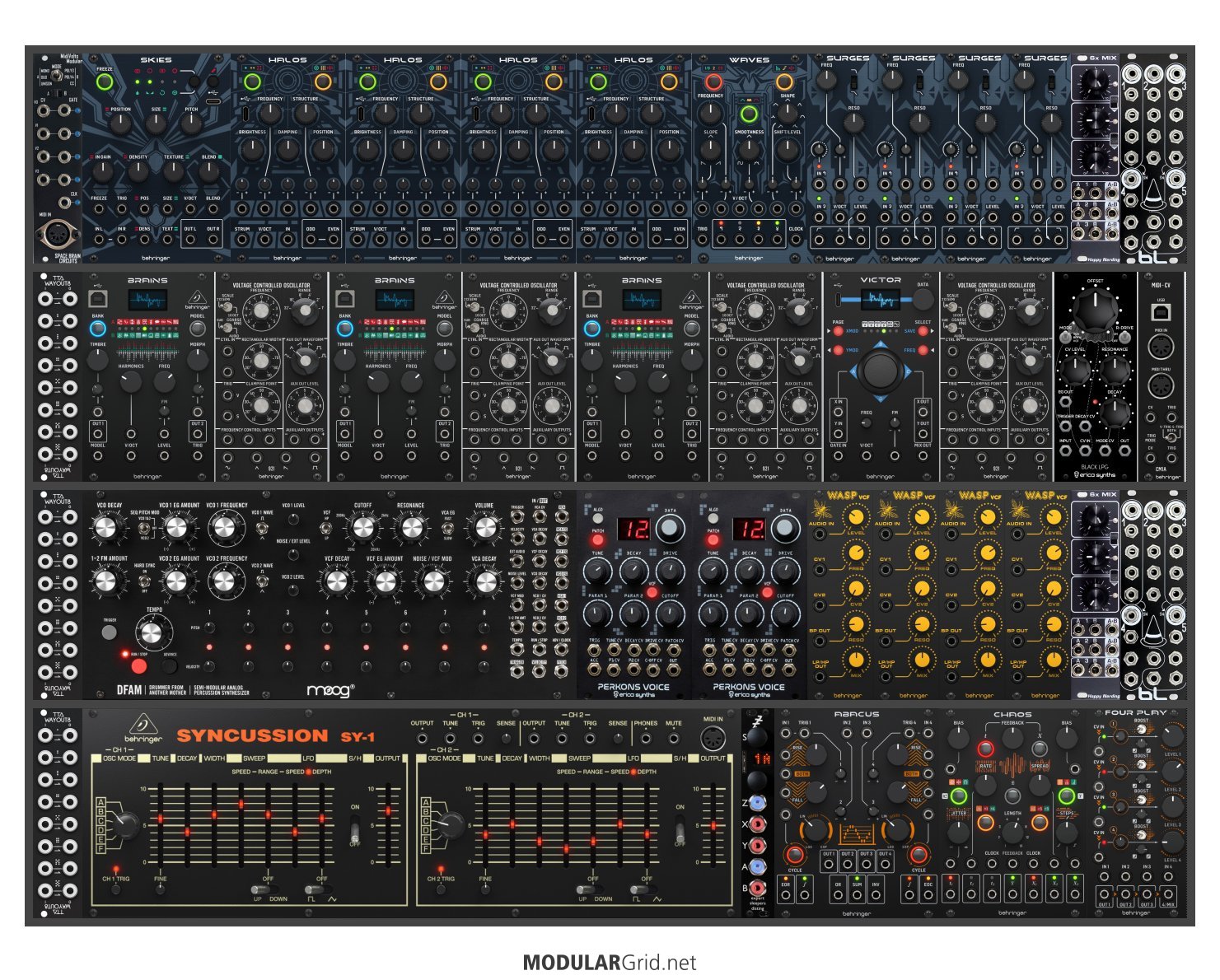Click the SUM jack on Abacus
Image resolution: width=1220 pixels, height=980 pixels.
(x=857, y=894)
